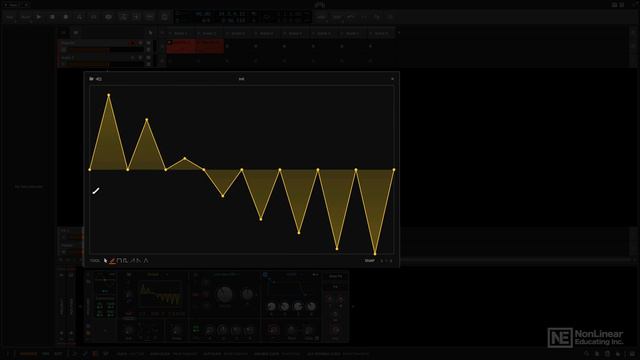Click the Record button in transport bar
The width and height of the screenshot is (640, 360).
click(x=66, y=17)
